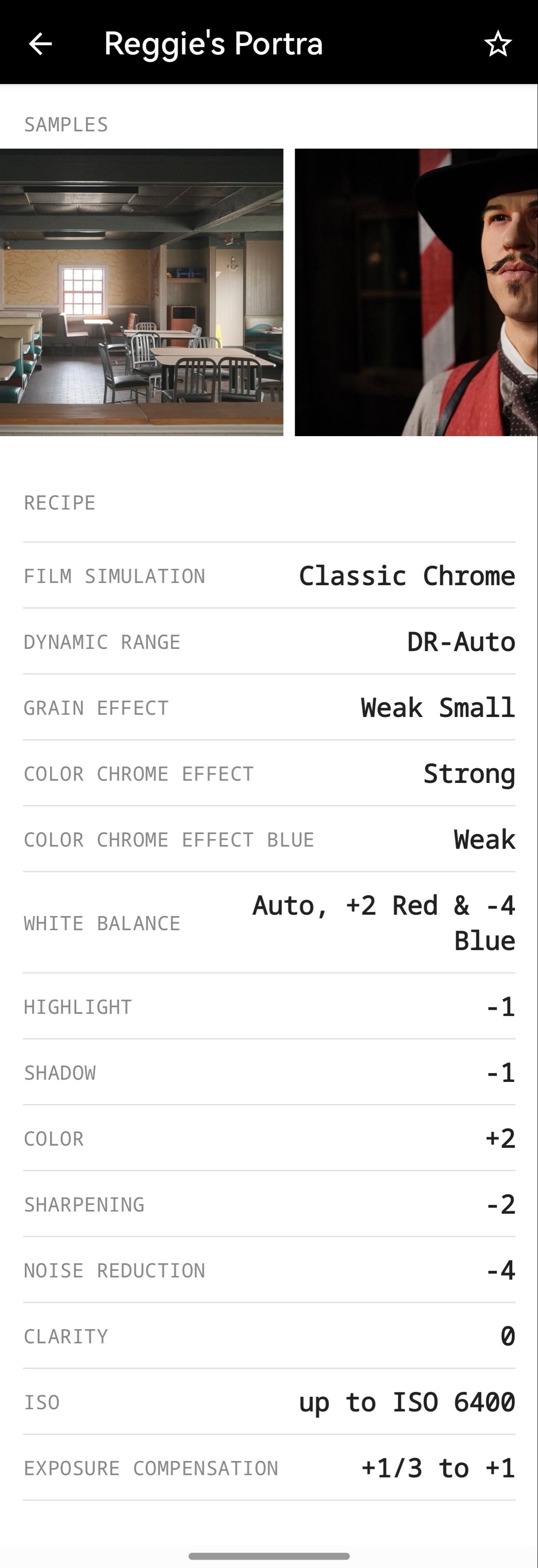This screenshot has width=538, height=1568.
Task: Tap the Shadow setting row
Action: pos(269,1073)
